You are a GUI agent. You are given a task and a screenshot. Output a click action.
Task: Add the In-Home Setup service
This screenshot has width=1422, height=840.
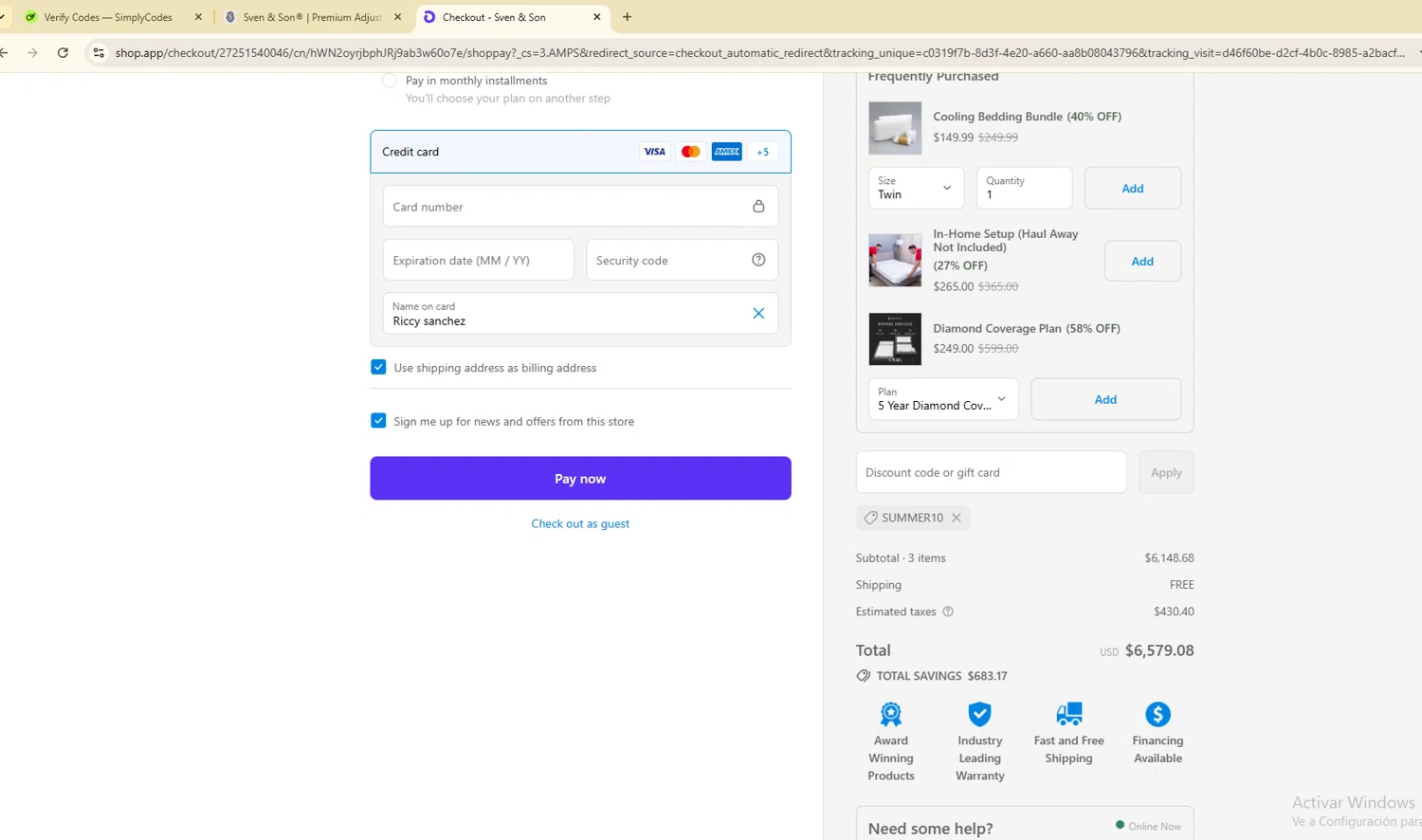click(x=1142, y=261)
